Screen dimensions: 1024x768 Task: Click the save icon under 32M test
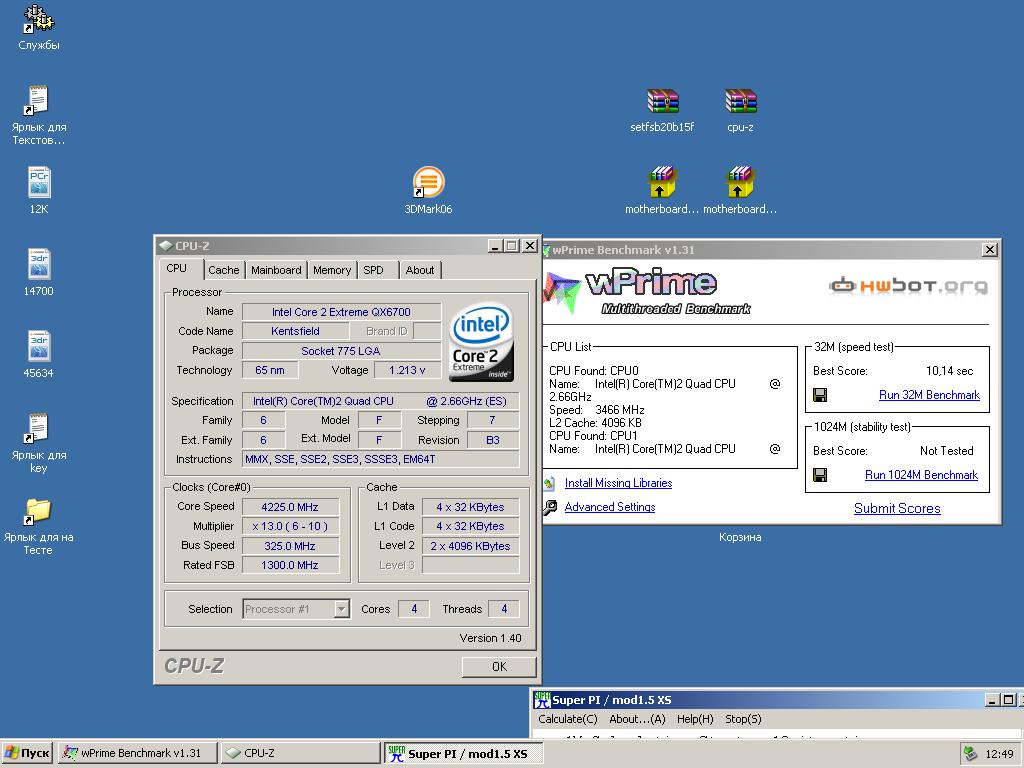pyautogui.click(x=820, y=394)
